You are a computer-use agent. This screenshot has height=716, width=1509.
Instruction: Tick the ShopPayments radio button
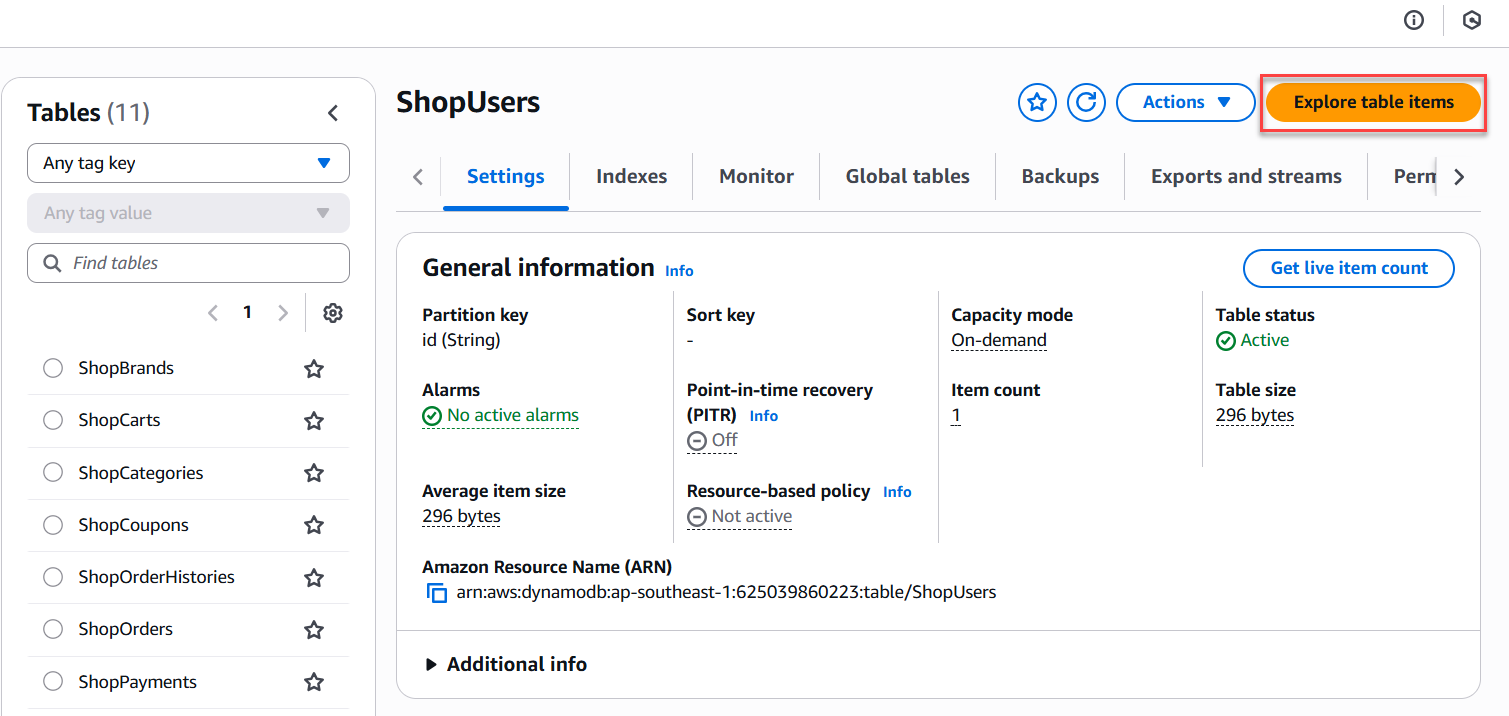point(53,682)
